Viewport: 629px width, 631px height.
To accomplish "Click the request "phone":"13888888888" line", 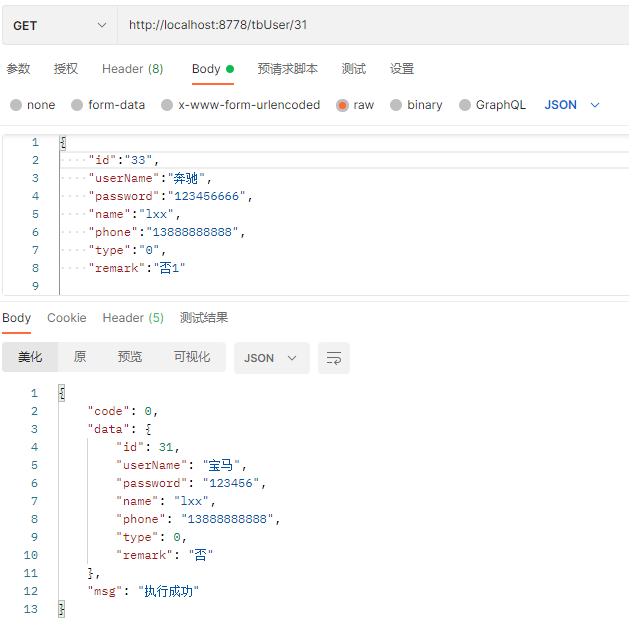I will pos(167,232).
